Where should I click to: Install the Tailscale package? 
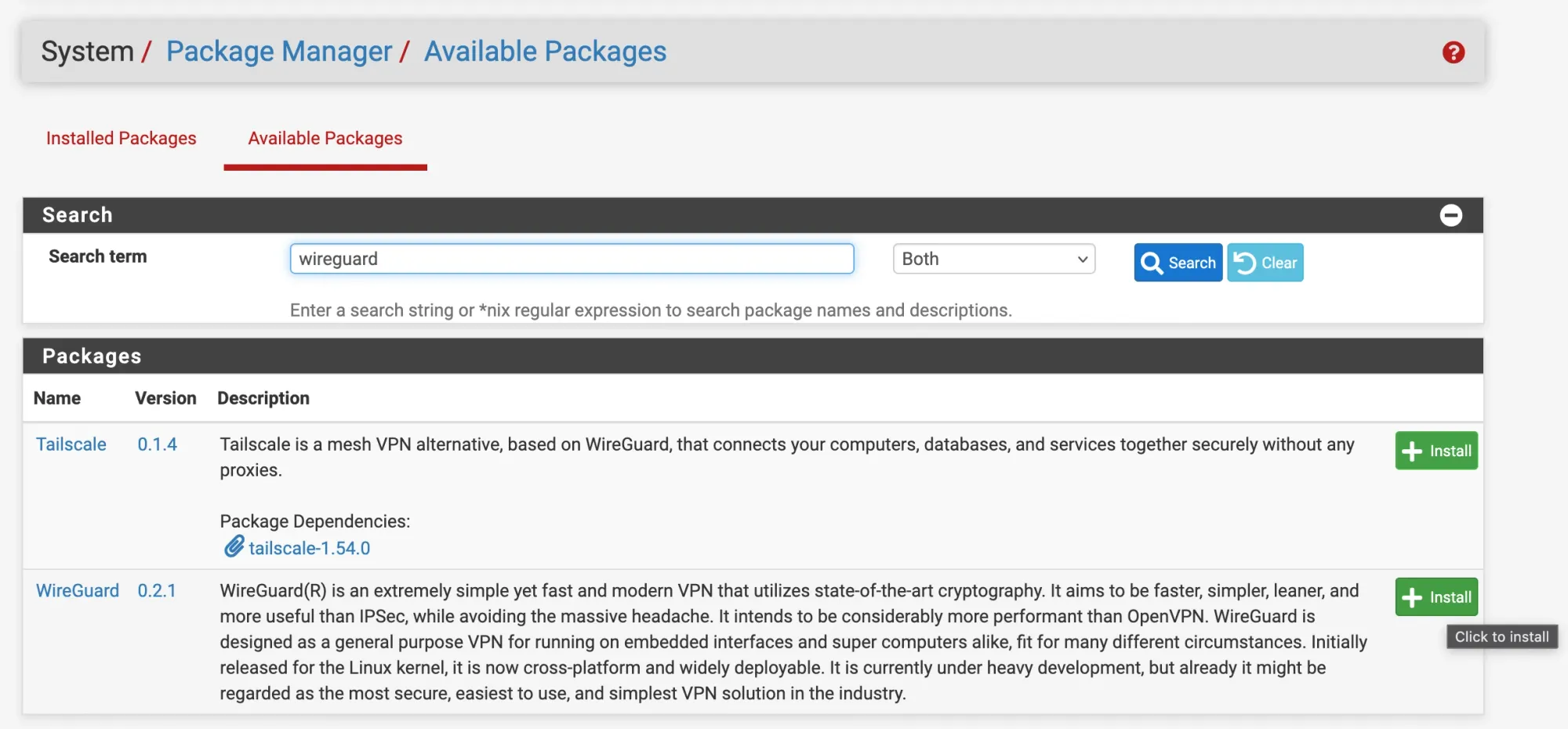1436,451
